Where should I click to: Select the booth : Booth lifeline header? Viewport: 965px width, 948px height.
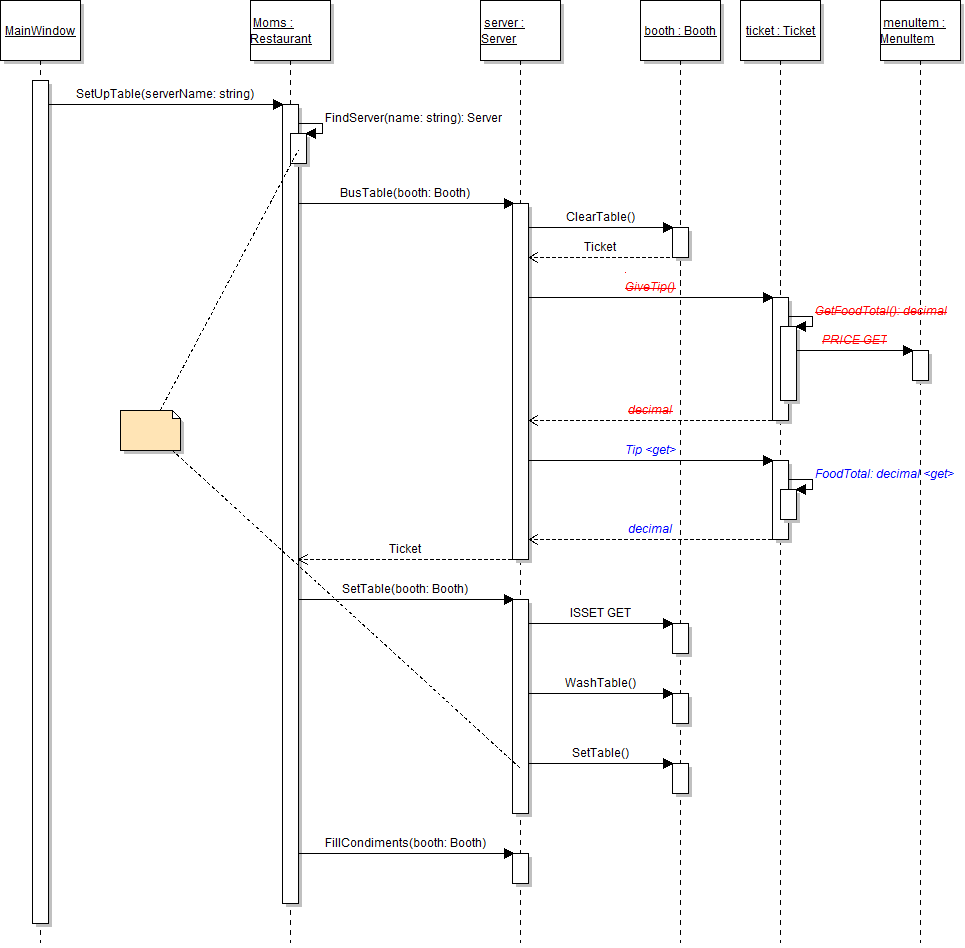pyautogui.click(x=680, y=31)
